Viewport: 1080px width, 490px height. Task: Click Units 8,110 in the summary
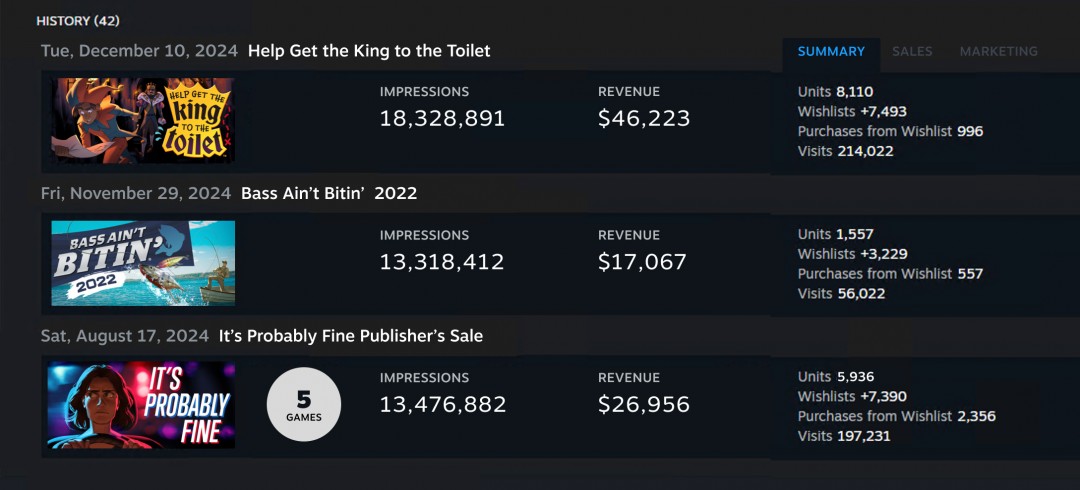(835, 92)
